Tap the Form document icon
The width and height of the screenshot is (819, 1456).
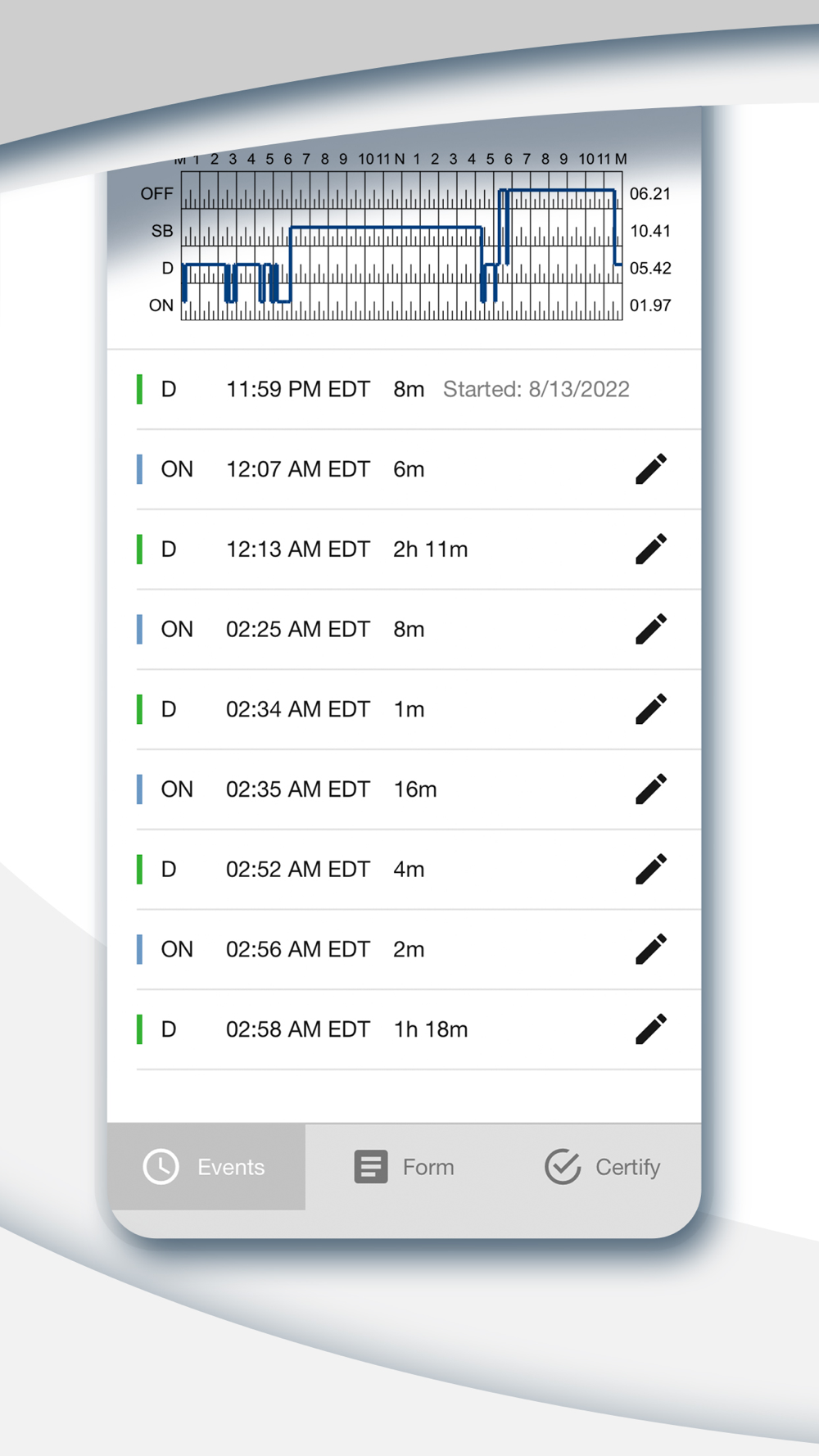pyautogui.click(x=371, y=1167)
